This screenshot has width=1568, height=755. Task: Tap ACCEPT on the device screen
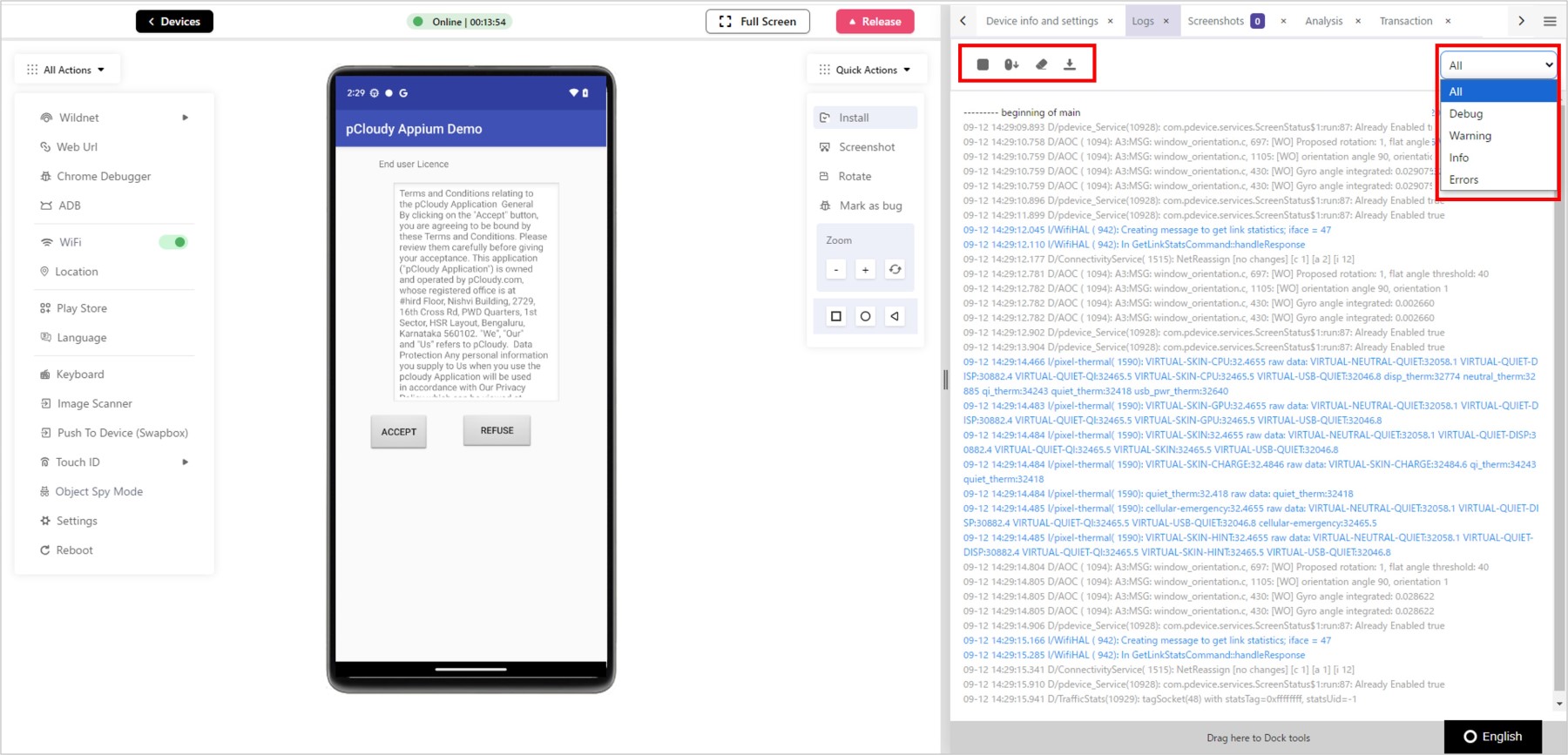click(x=398, y=432)
